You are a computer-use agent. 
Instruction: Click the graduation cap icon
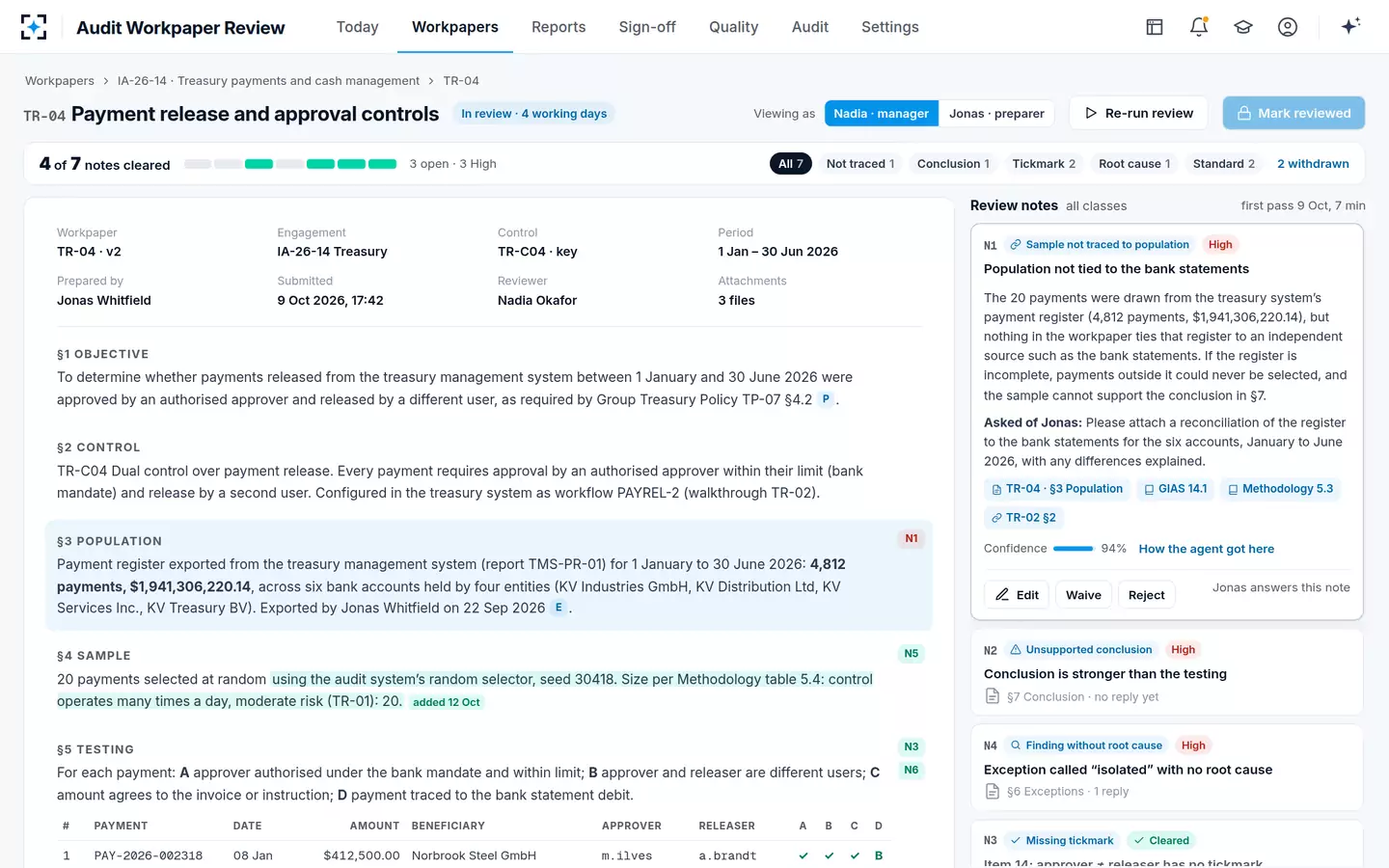coord(1243,27)
